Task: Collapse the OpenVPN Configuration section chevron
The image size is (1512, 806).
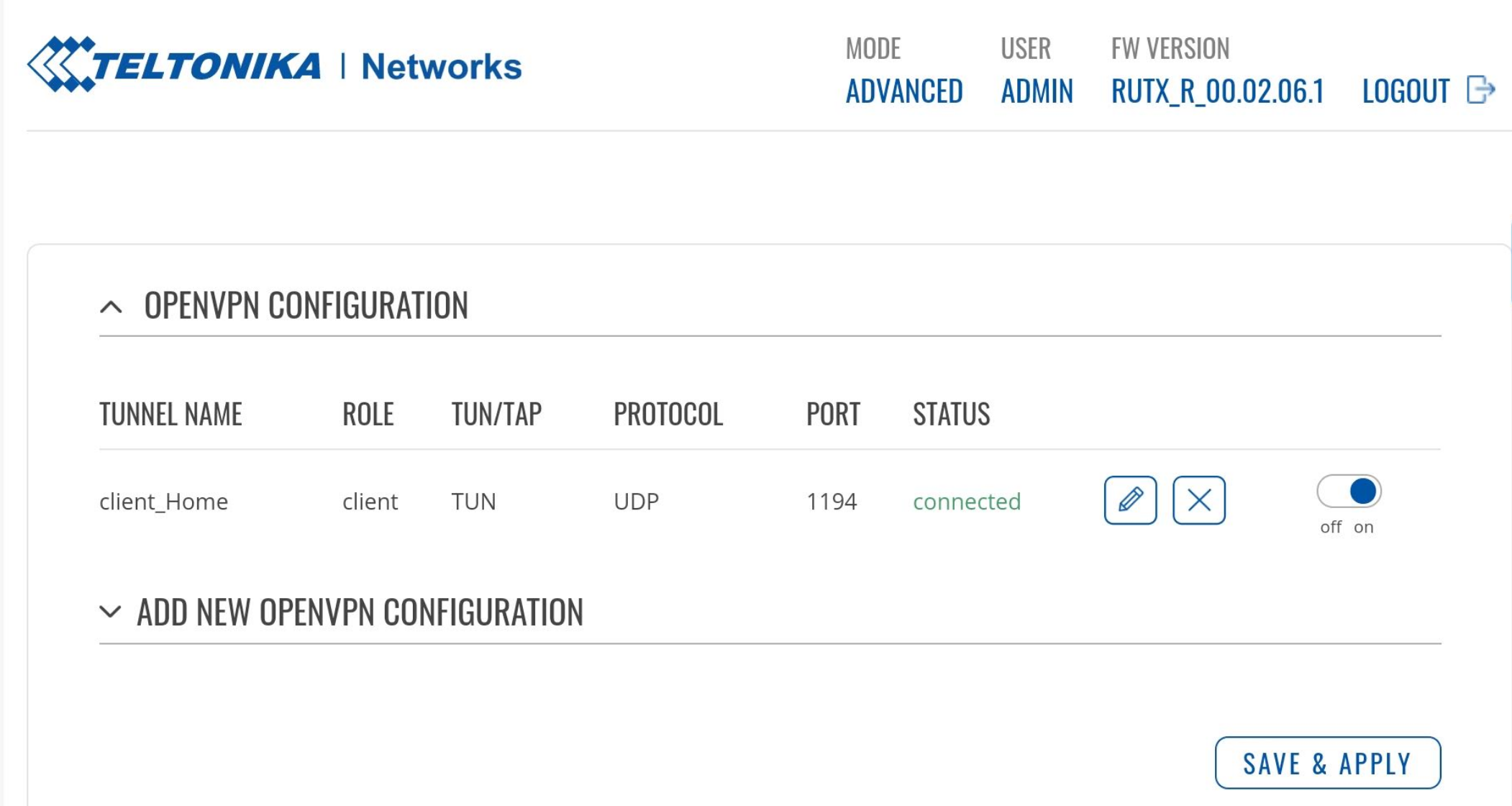Action: point(111,307)
